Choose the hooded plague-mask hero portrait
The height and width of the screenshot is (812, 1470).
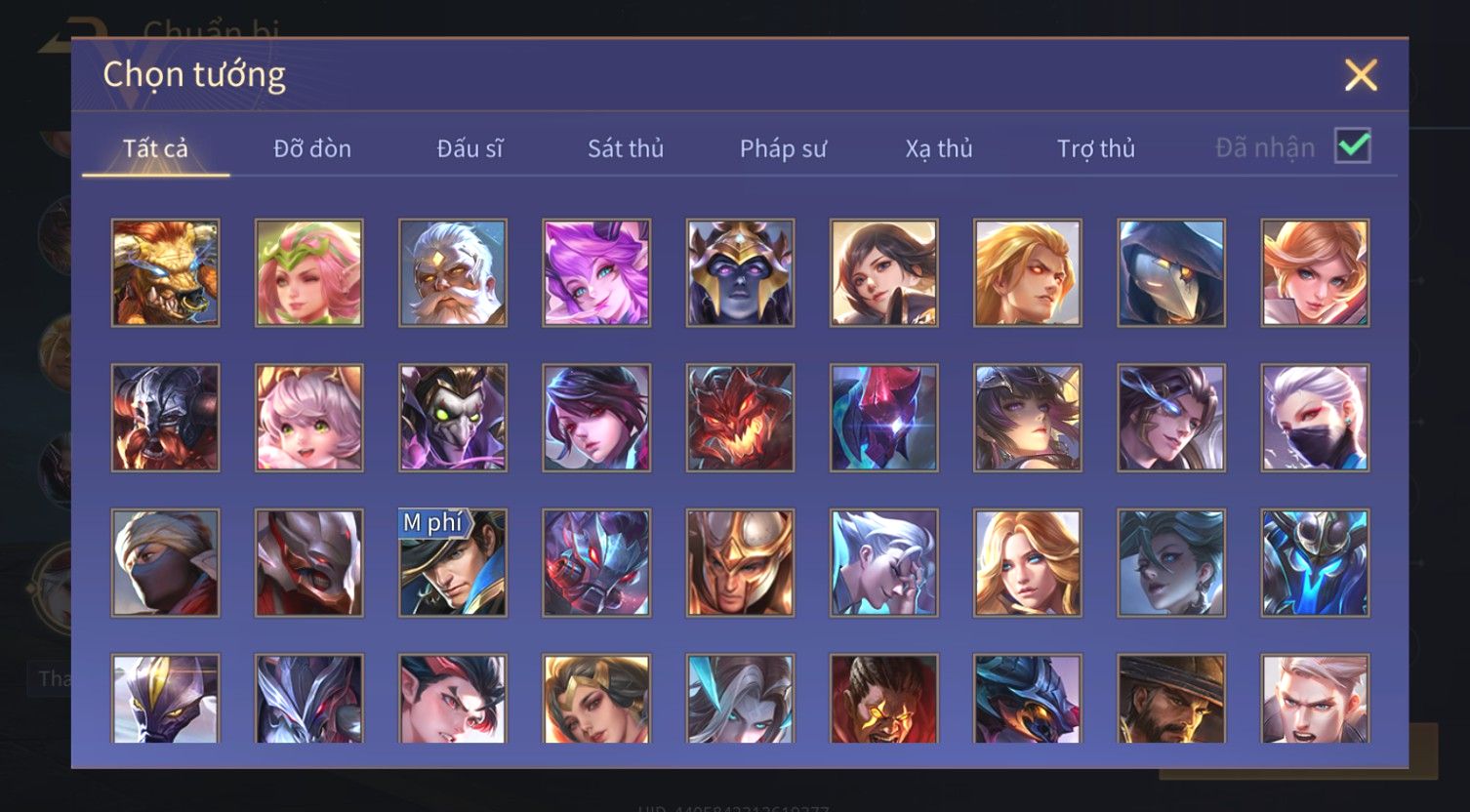coord(1171,272)
